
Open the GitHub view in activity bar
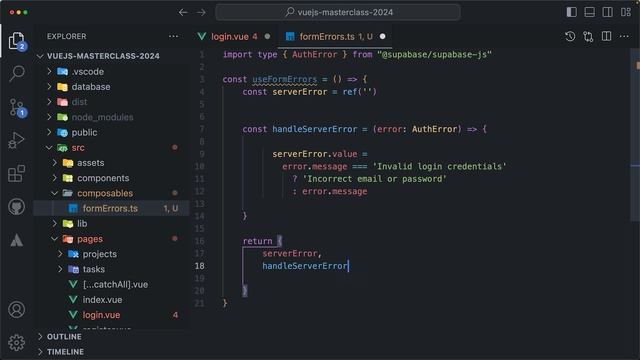(x=17, y=207)
